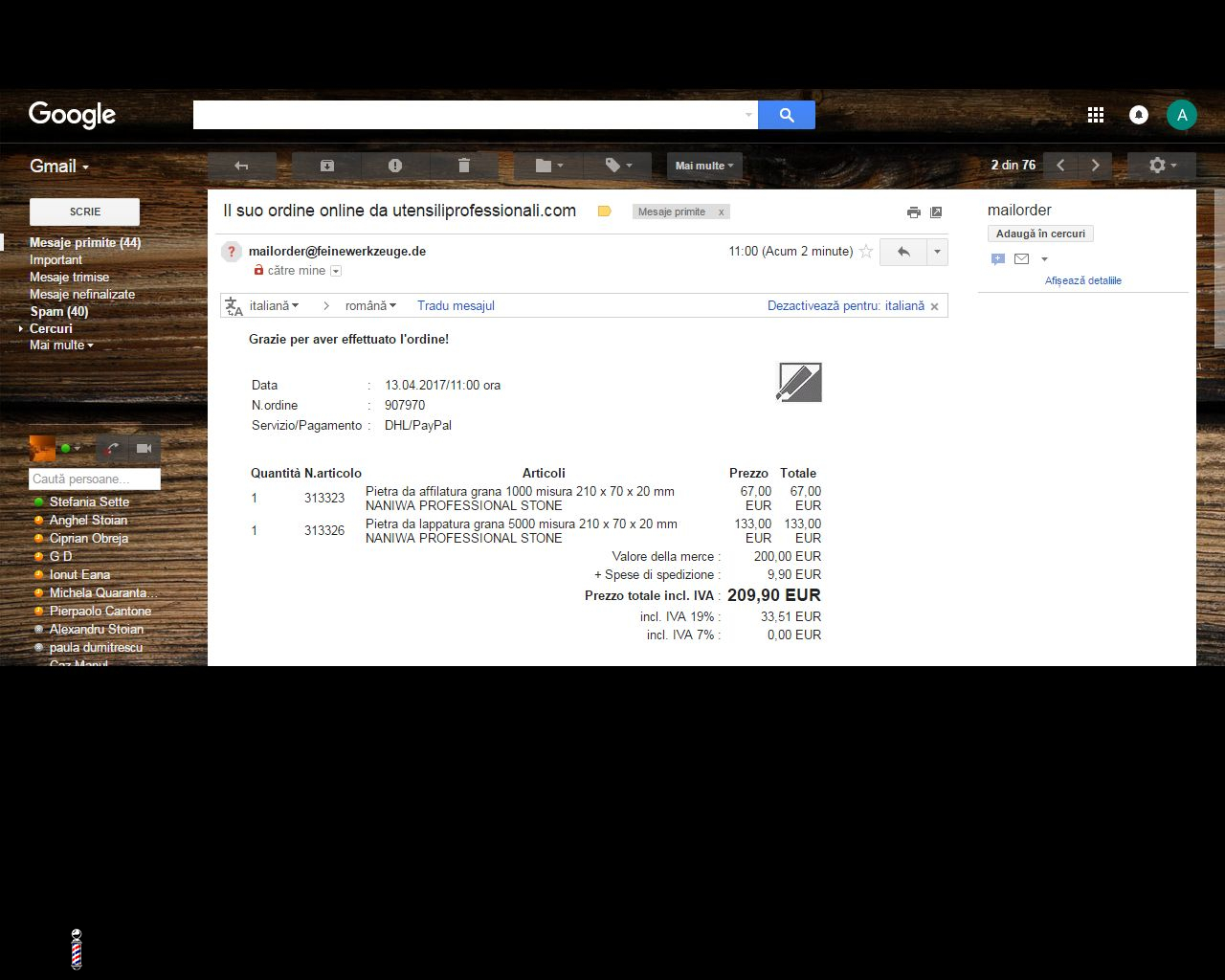The height and width of the screenshot is (980, 1225).
Task: Email the mailorder contact
Action: click(1021, 259)
